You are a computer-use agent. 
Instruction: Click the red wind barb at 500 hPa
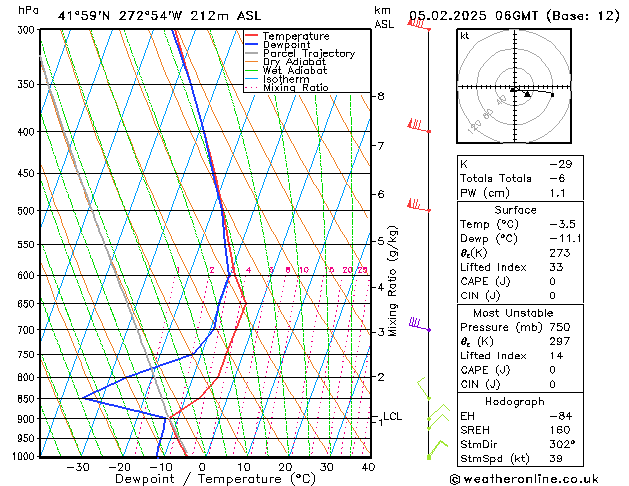pyautogui.click(x=419, y=205)
